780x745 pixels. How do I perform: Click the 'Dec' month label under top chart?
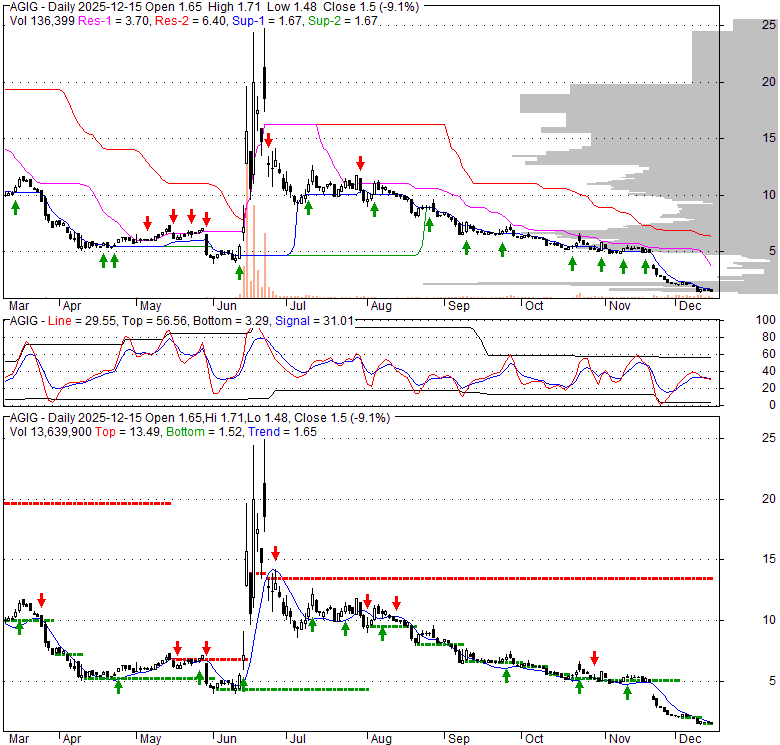(690, 305)
